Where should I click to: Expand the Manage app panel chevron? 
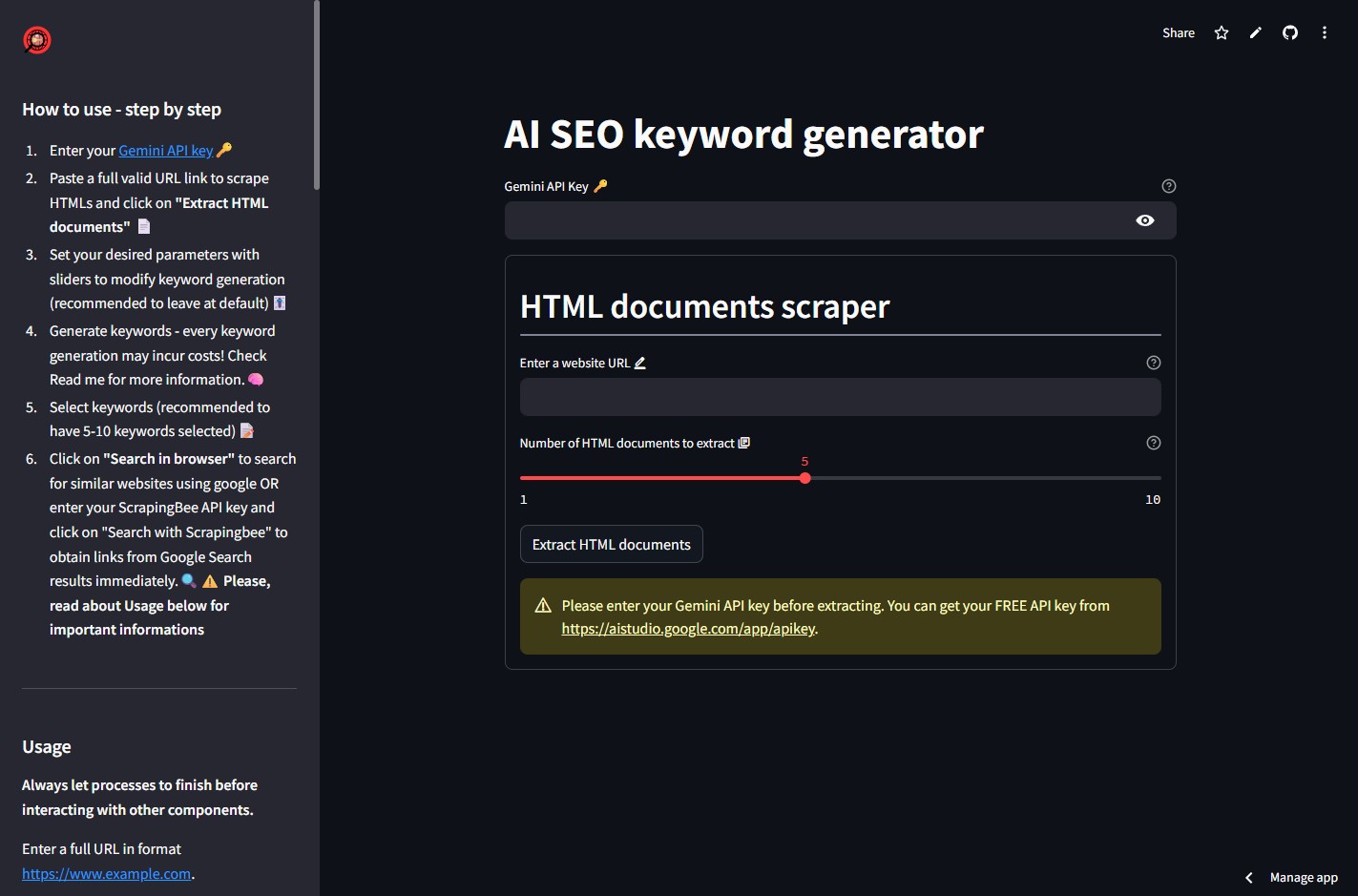[1249, 878]
